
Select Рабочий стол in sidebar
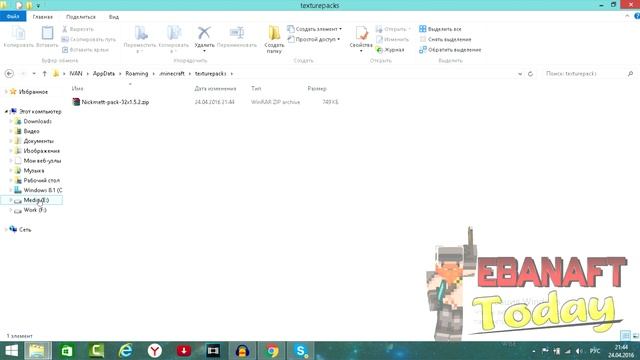[42, 180]
